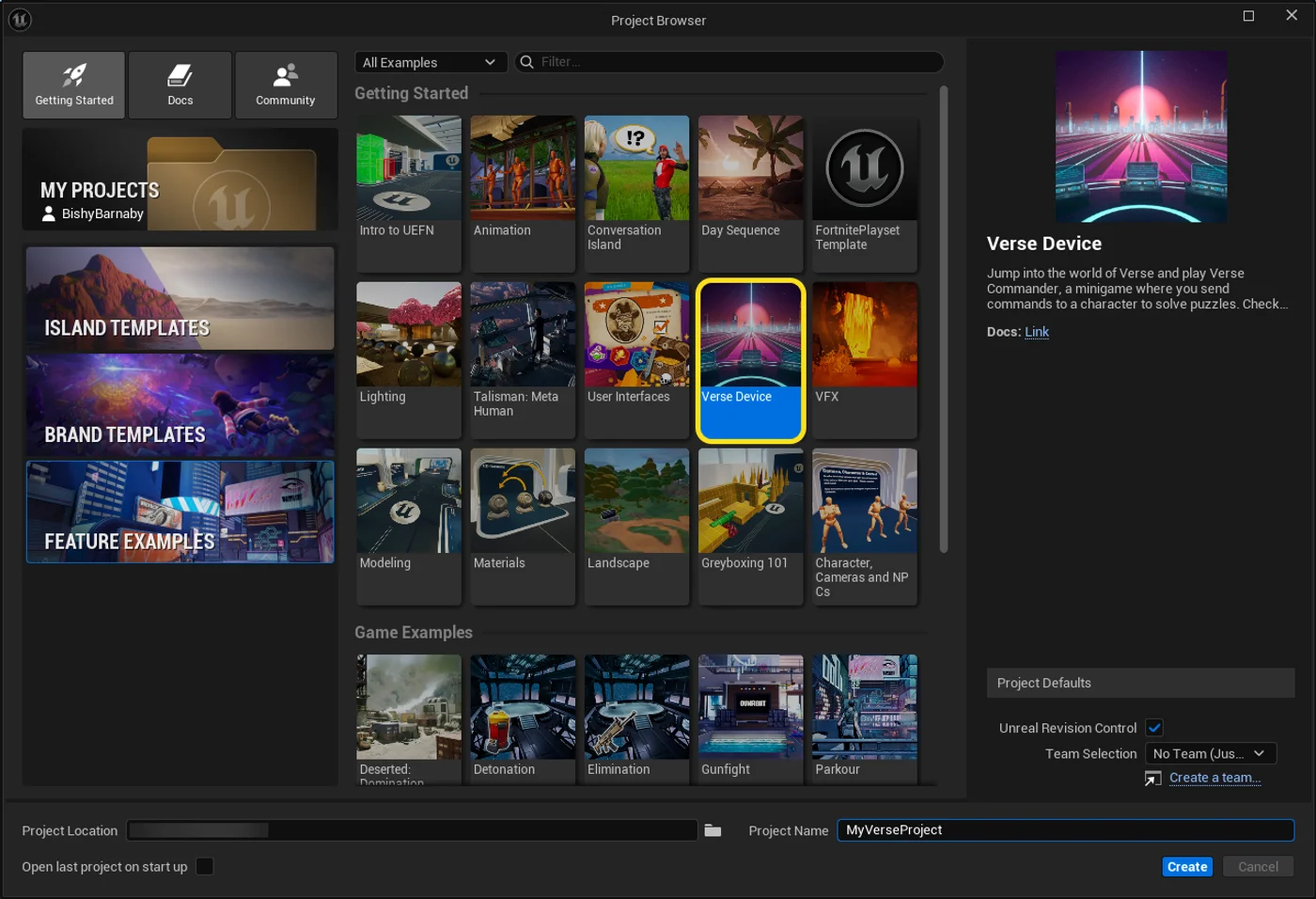The width and height of the screenshot is (1316, 899).
Task: Select the Intro to UEFN template
Action: [x=409, y=193]
